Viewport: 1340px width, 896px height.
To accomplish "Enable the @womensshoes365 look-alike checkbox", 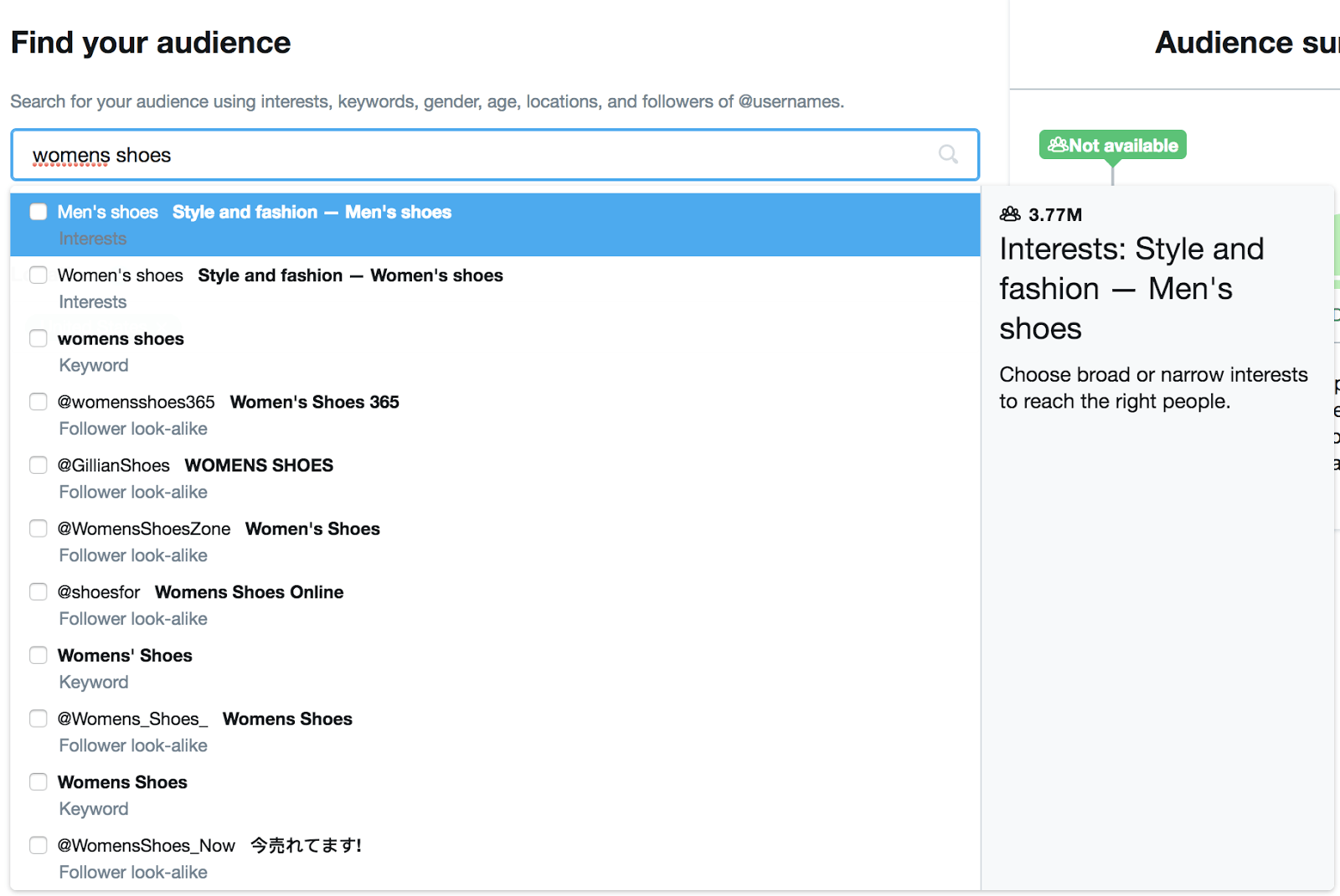I will [39, 402].
